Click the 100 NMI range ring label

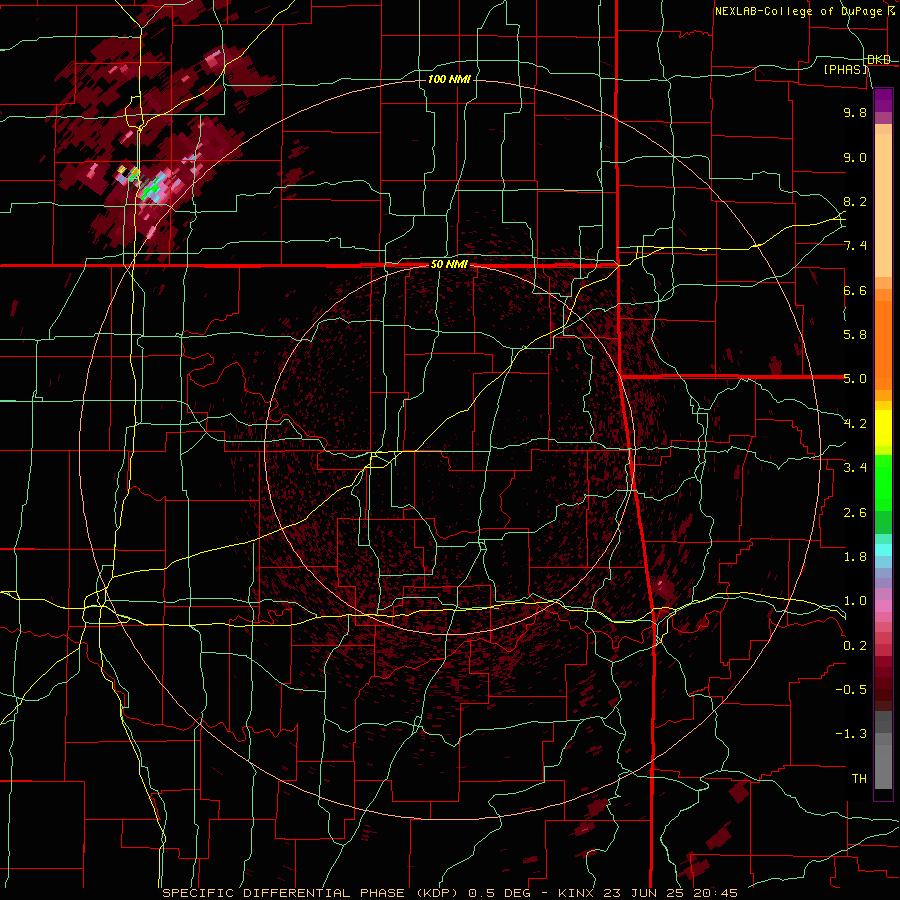[449, 79]
